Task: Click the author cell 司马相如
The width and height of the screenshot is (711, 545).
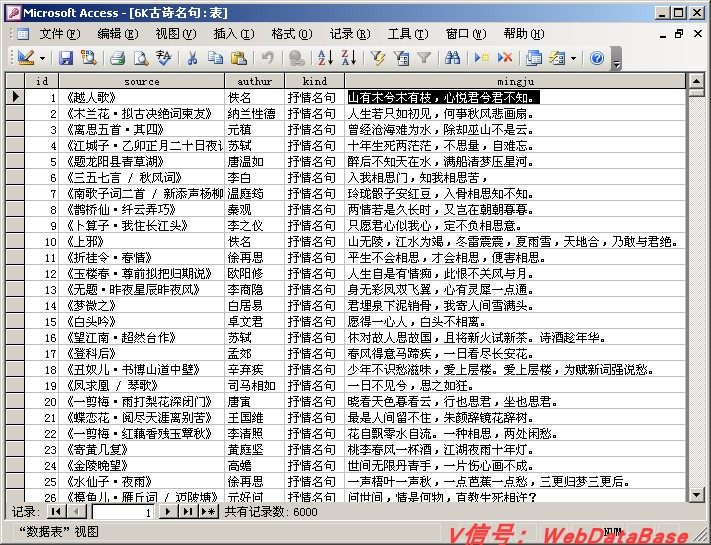Action: pyautogui.click(x=254, y=385)
